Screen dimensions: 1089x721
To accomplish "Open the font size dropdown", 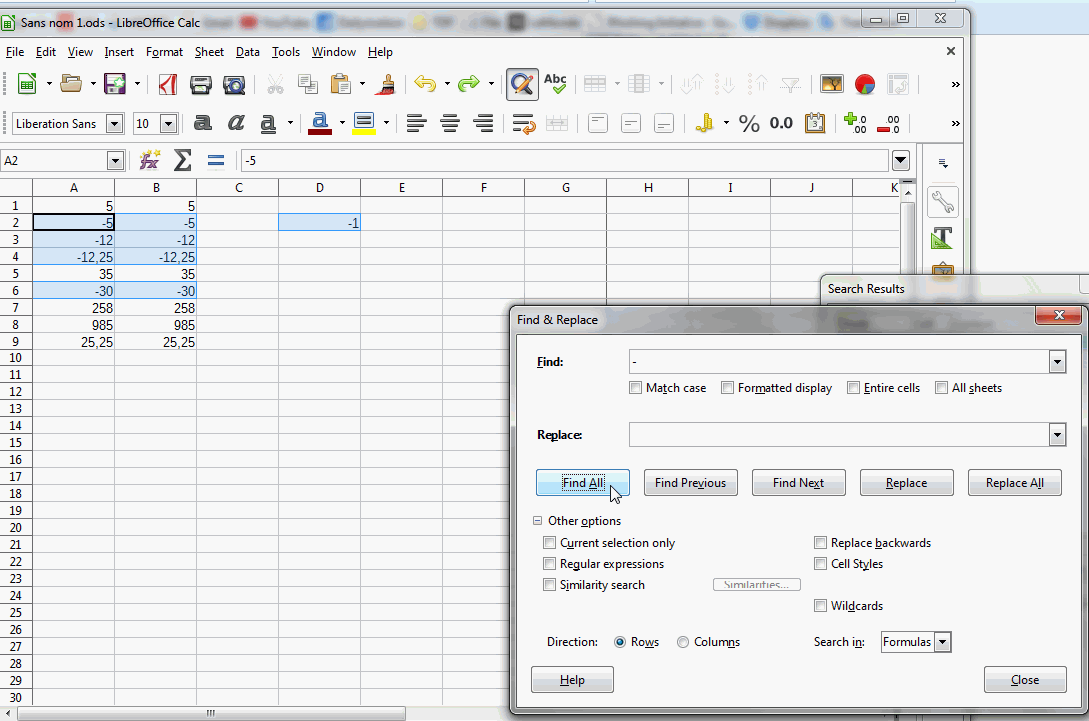I will point(168,124).
